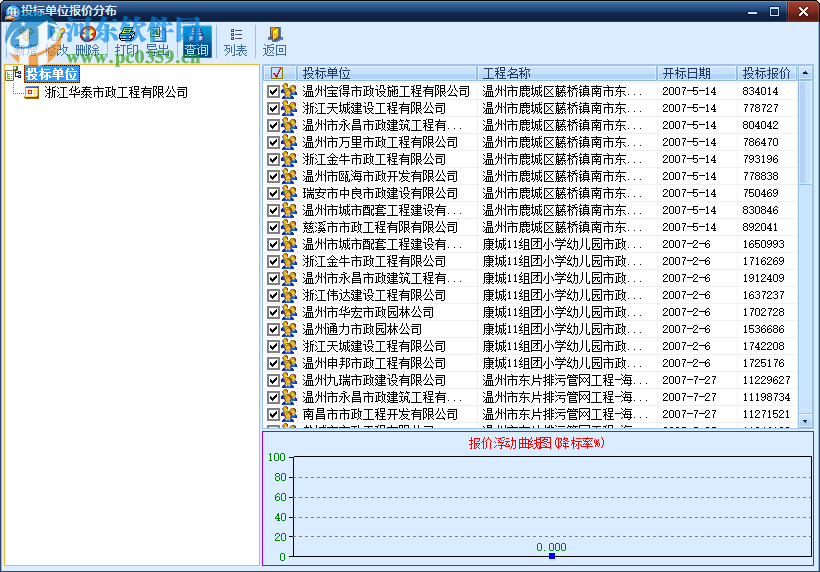Click the chart value label 0.000
Viewport: 820px width, 572px height.
point(551,547)
